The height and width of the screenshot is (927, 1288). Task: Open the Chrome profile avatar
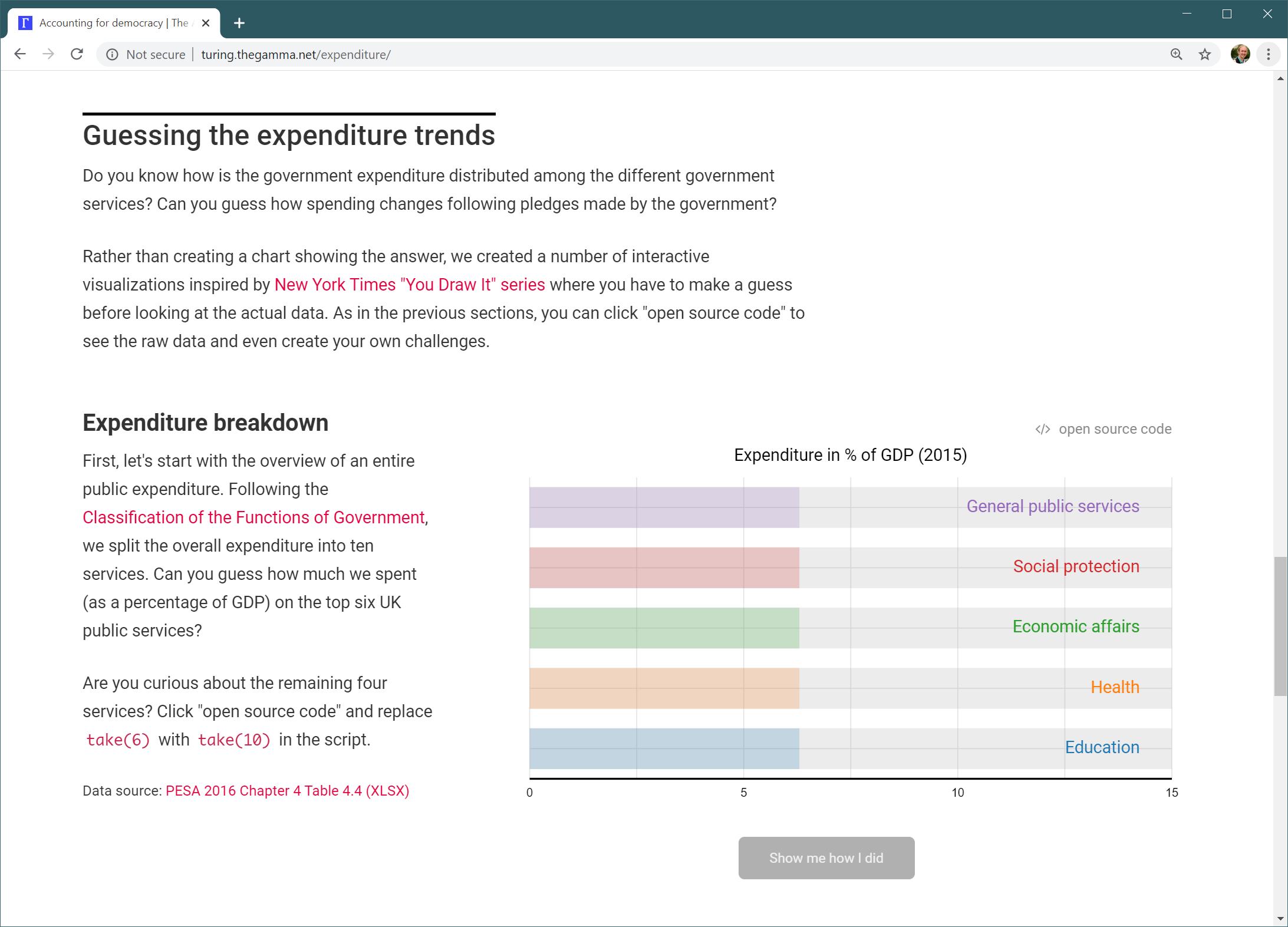1240,54
